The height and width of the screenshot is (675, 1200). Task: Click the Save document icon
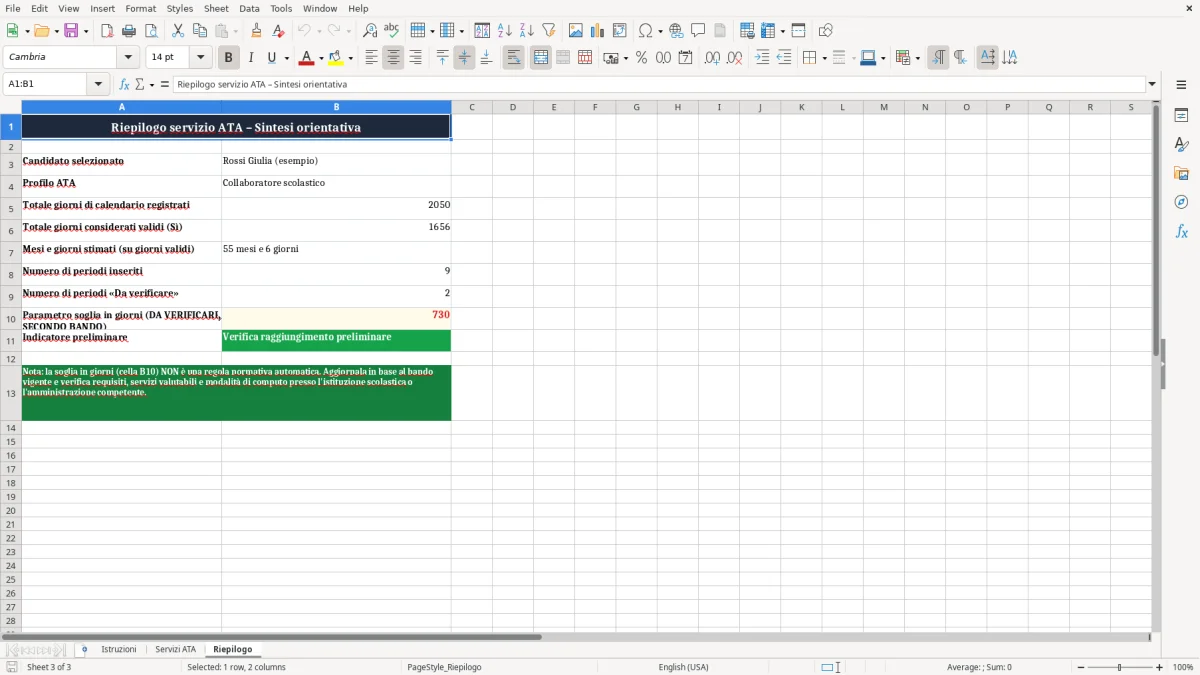[71, 31]
